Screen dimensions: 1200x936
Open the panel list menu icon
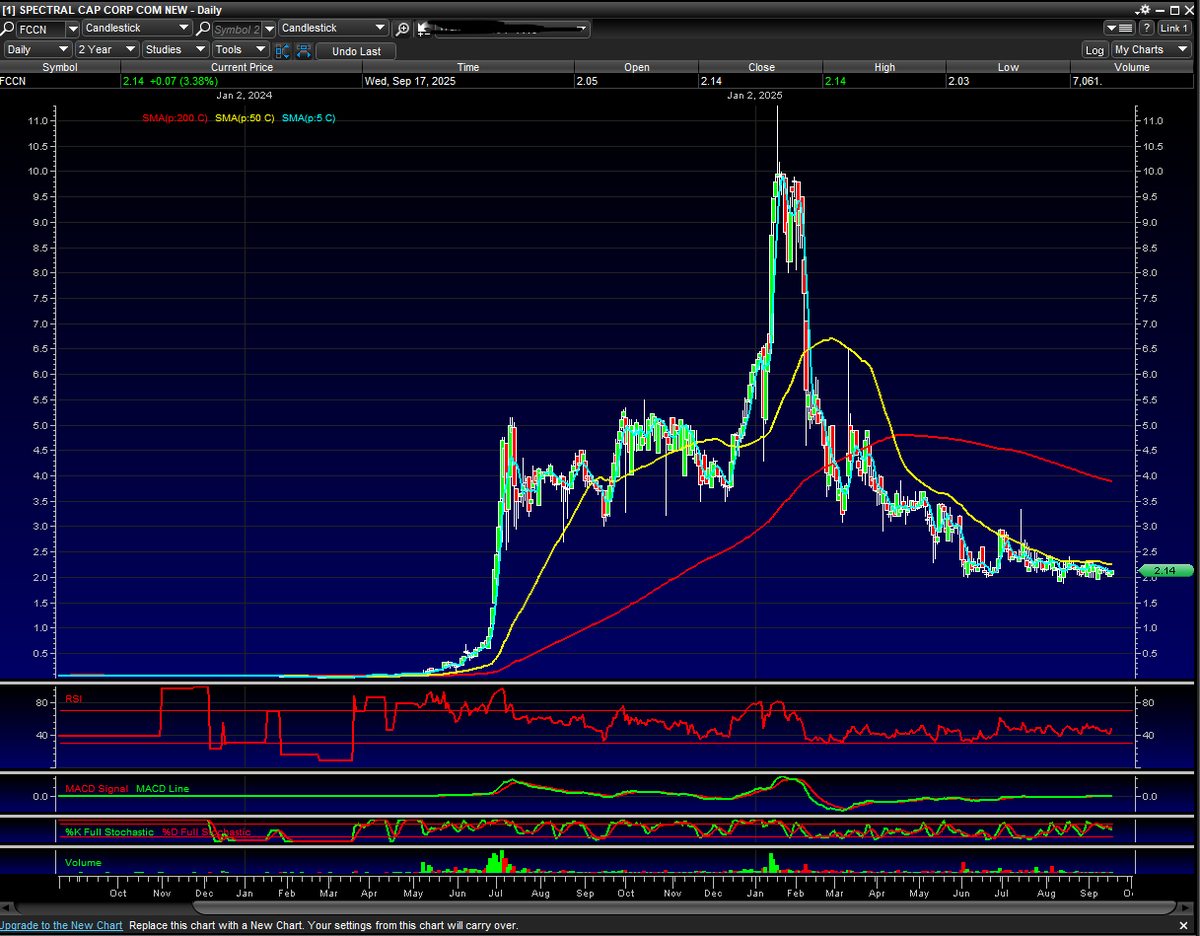click(x=1120, y=28)
